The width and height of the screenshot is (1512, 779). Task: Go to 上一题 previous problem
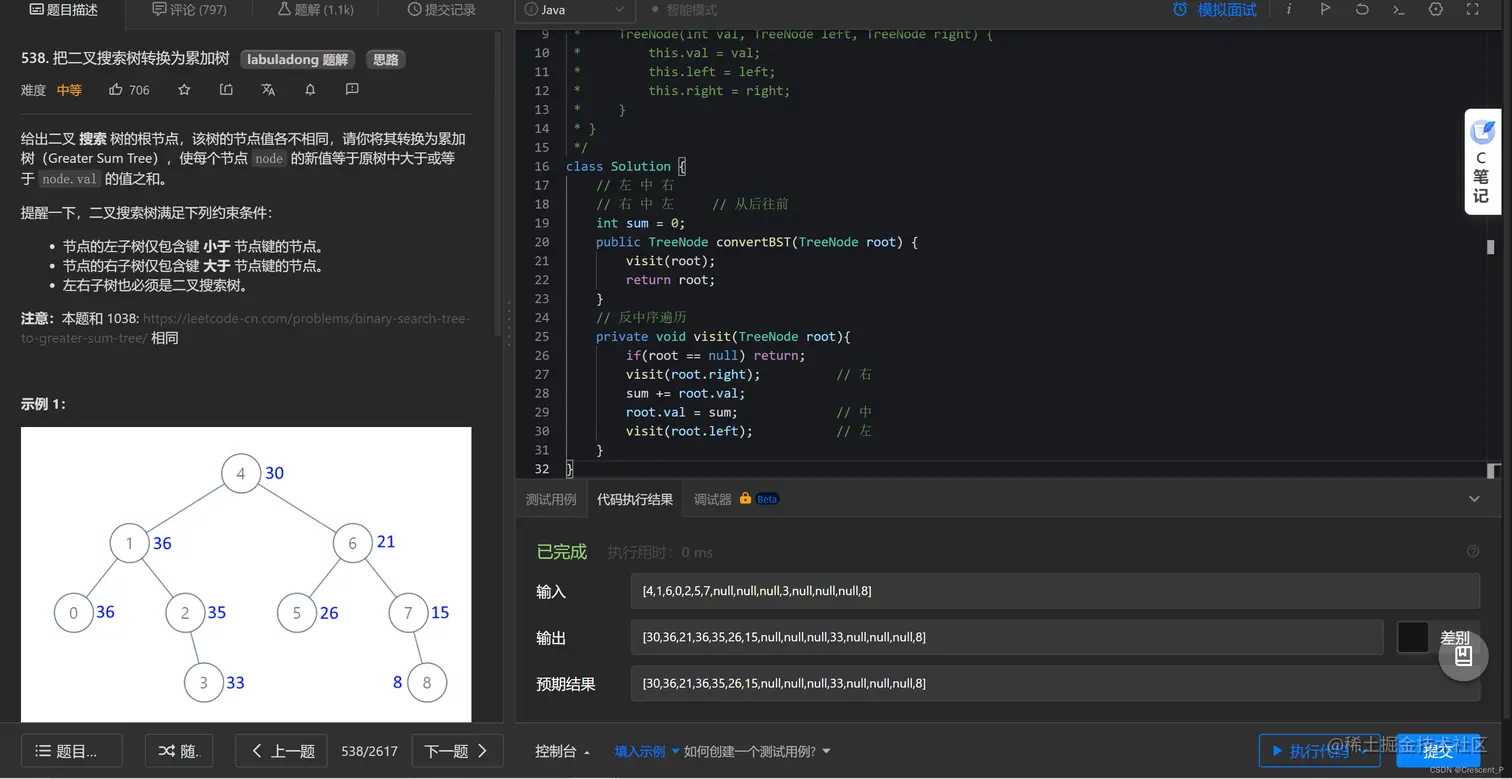tap(283, 751)
